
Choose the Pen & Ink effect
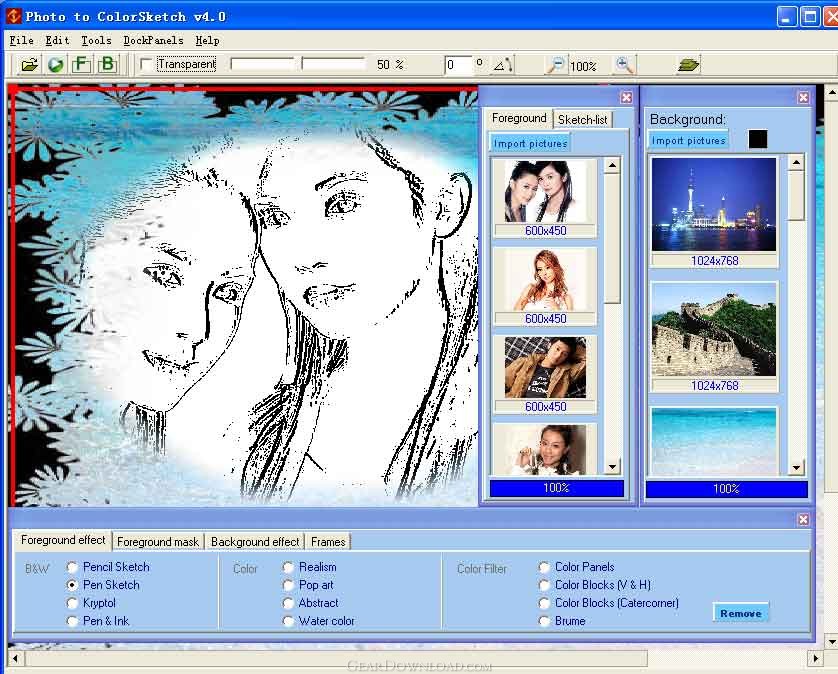coord(72,621)
